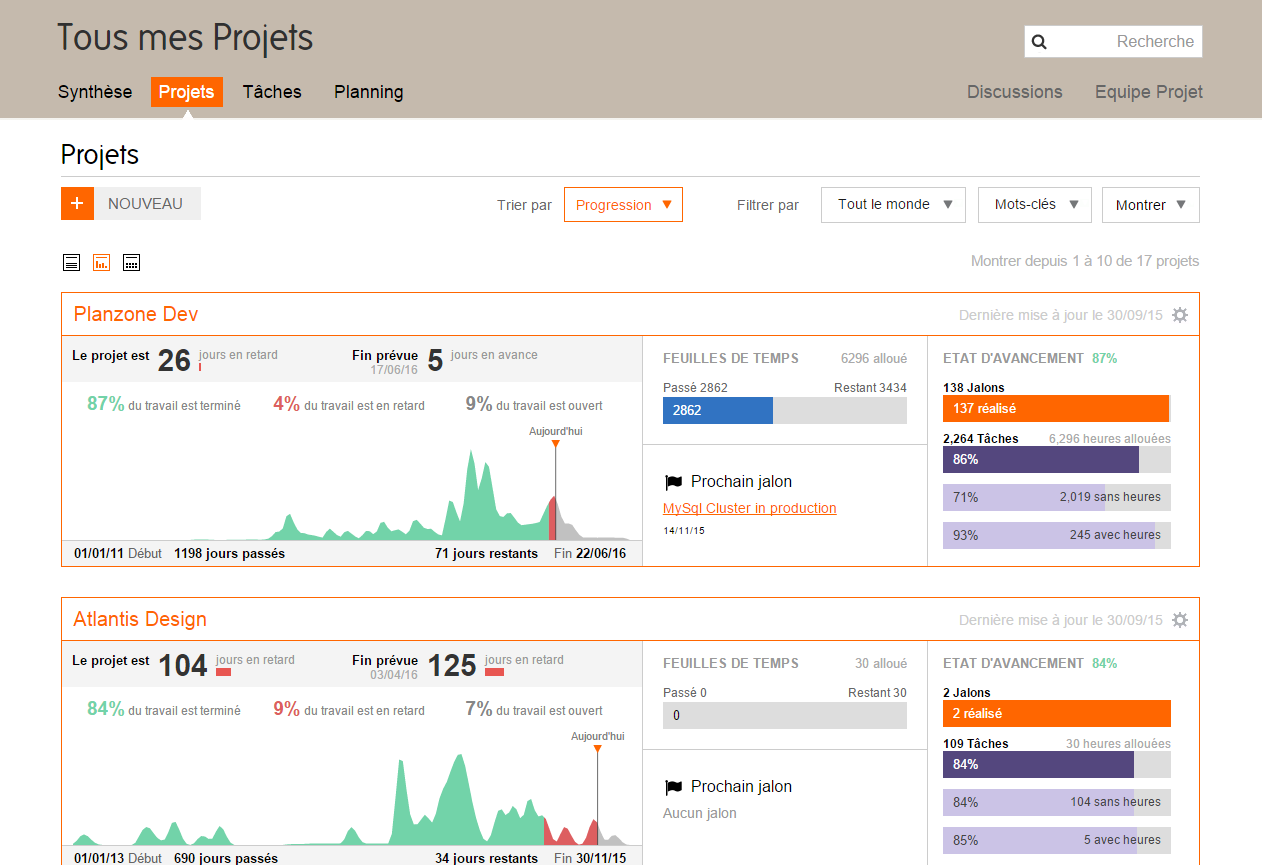
Task: Click the orange plus icon beside NOUVEAU
Action: pyautogui.click(x=77, y=203)
